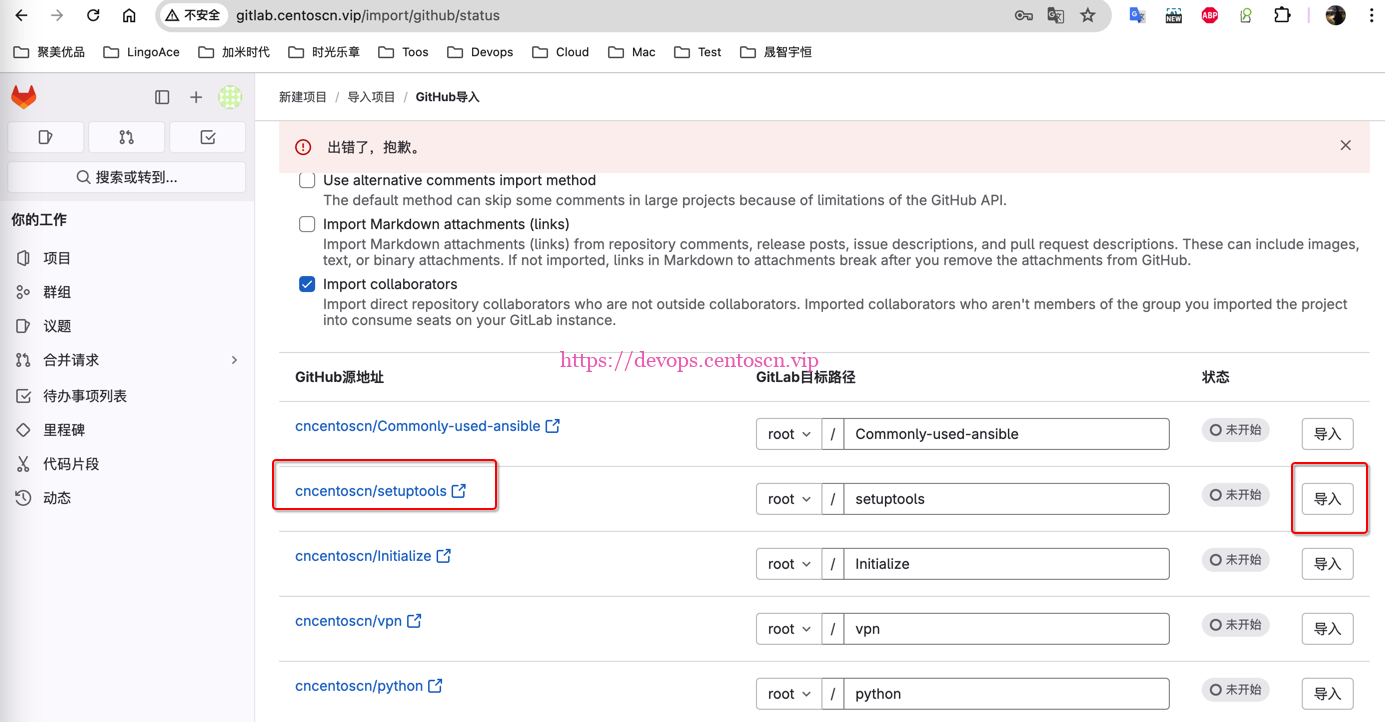Click the plus create-new icon
This screenshot has height=722, width=1385.
[x=196, y=97]
